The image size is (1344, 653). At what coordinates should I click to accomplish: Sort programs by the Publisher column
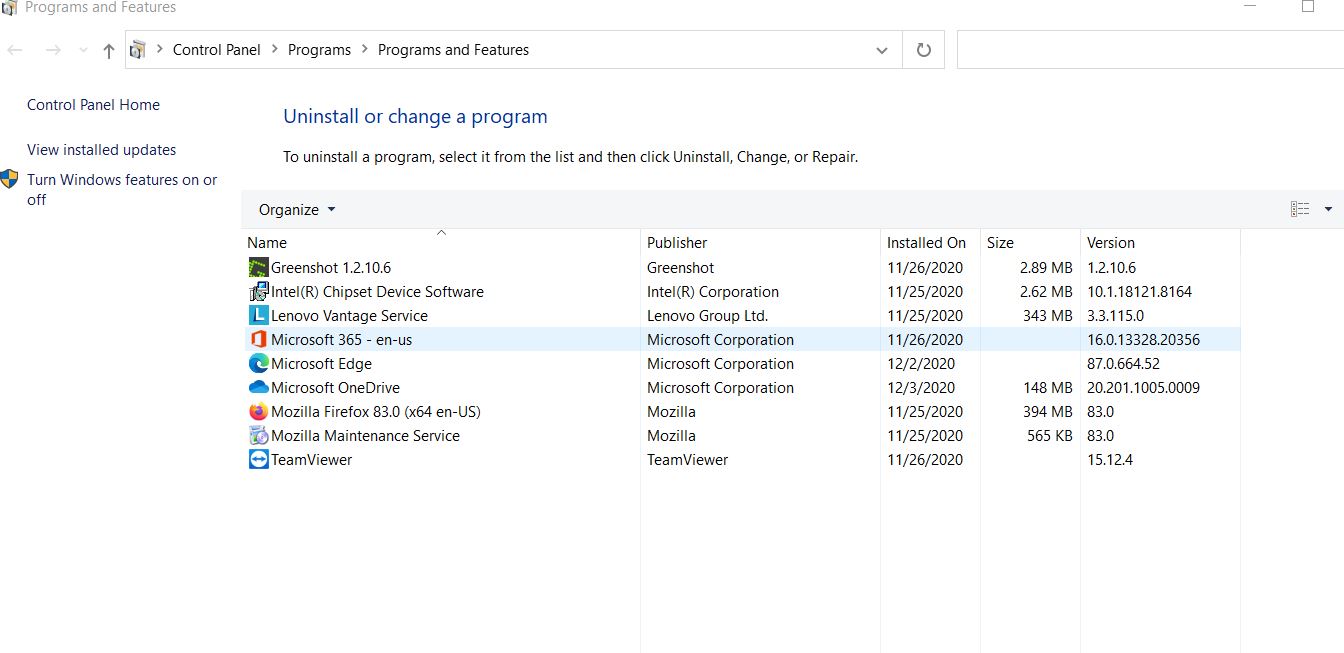(760, 243)
